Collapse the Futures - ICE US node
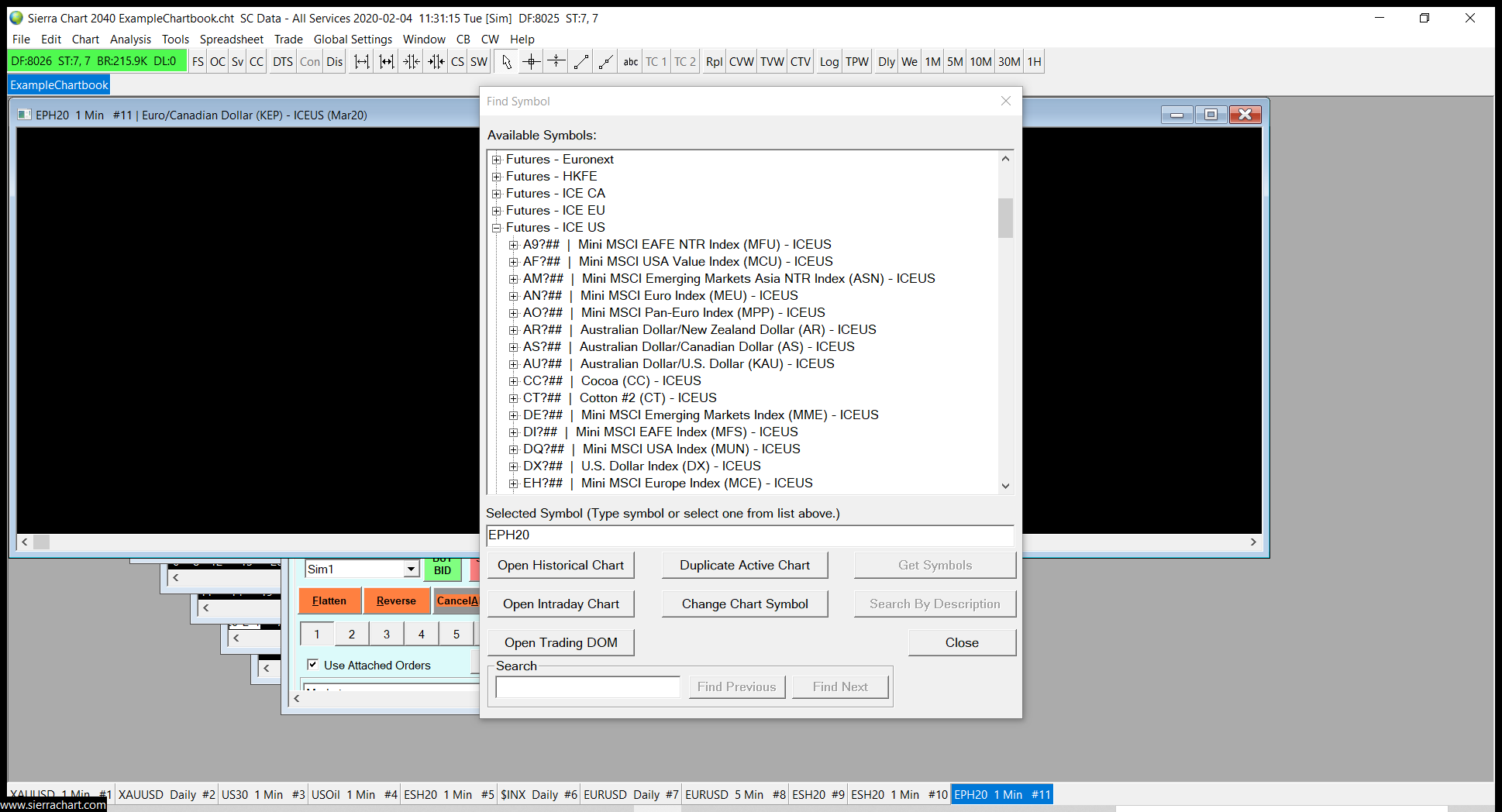 (497, 228)
